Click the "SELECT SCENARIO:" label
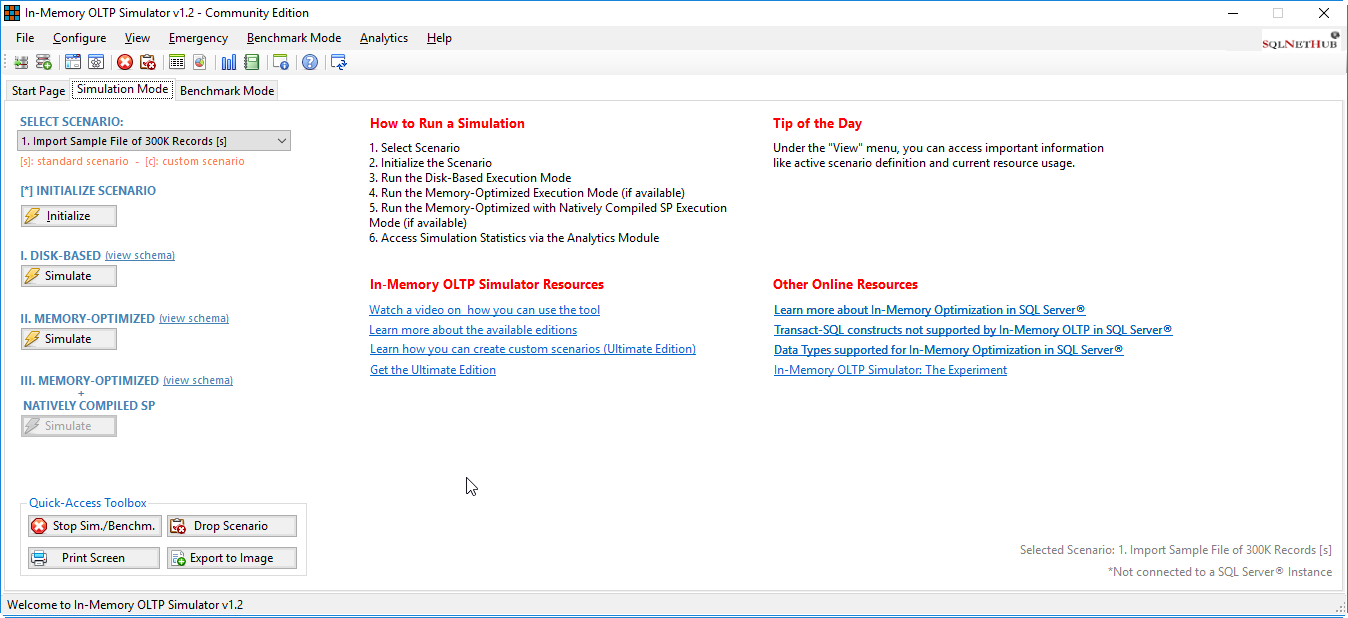The width and height of the screenshot is (1348, 618). tap(72, 122)
